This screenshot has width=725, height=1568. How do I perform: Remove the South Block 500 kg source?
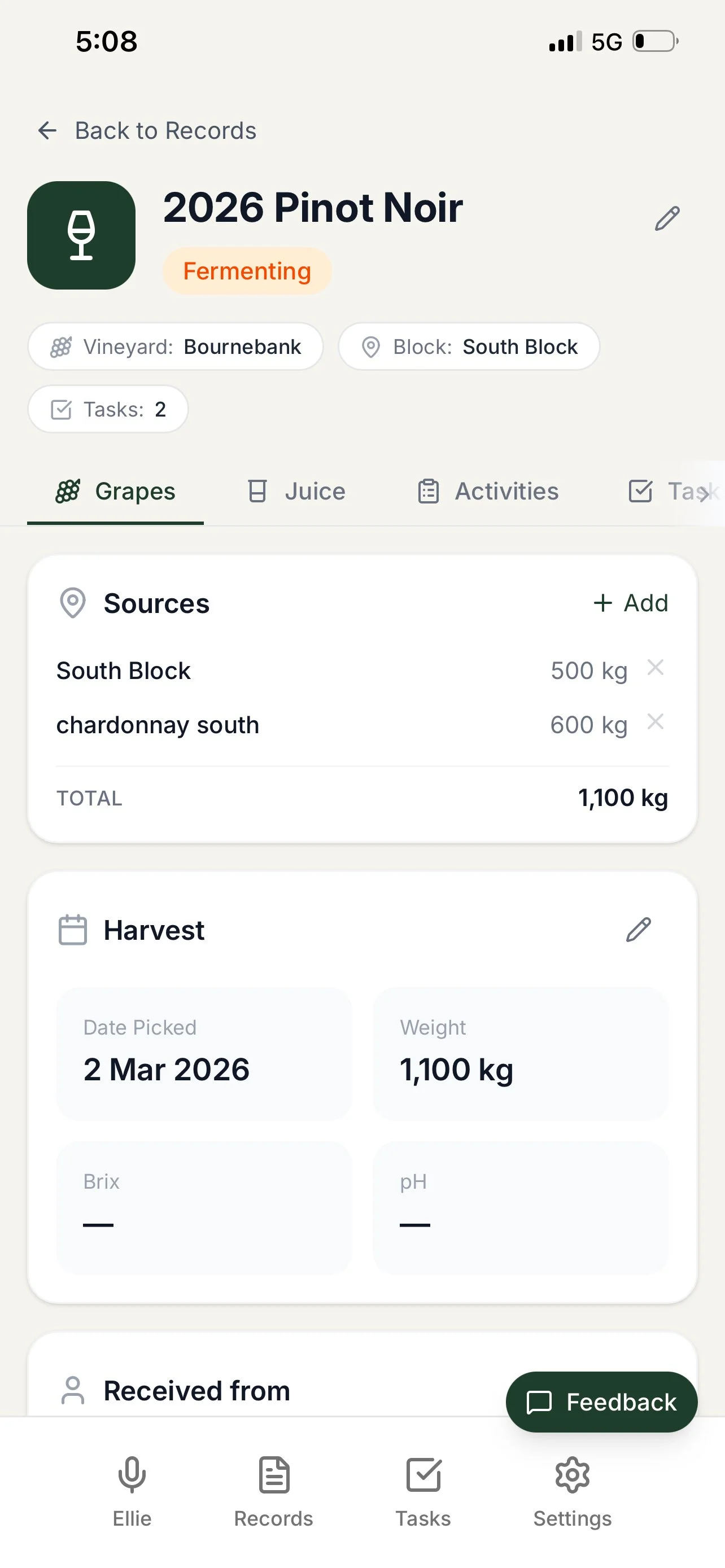click(x=655, y=668)
